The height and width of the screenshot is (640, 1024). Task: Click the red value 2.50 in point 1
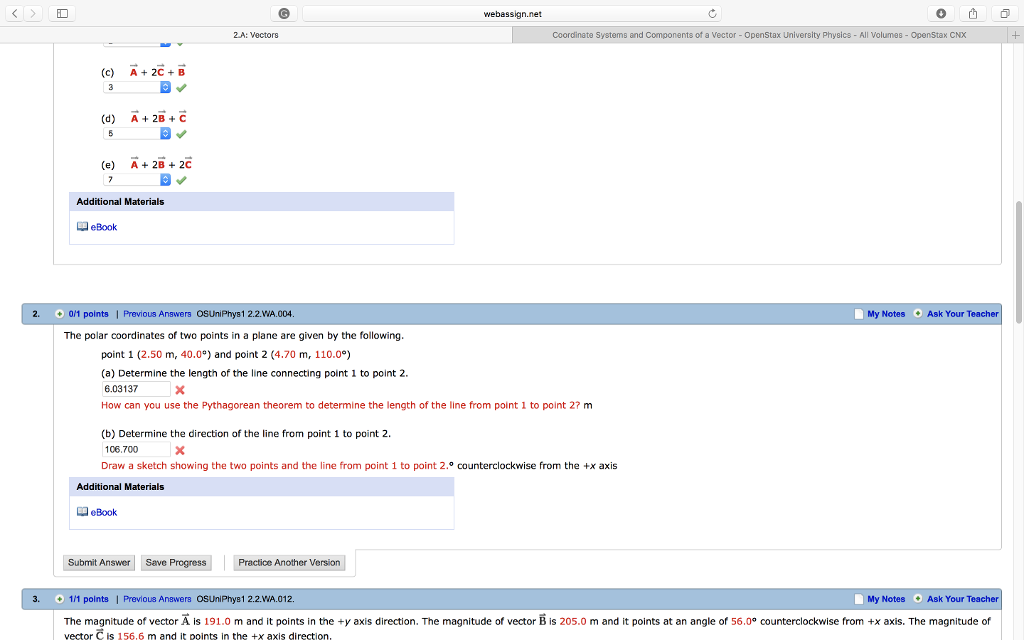(x=152, y=355)
